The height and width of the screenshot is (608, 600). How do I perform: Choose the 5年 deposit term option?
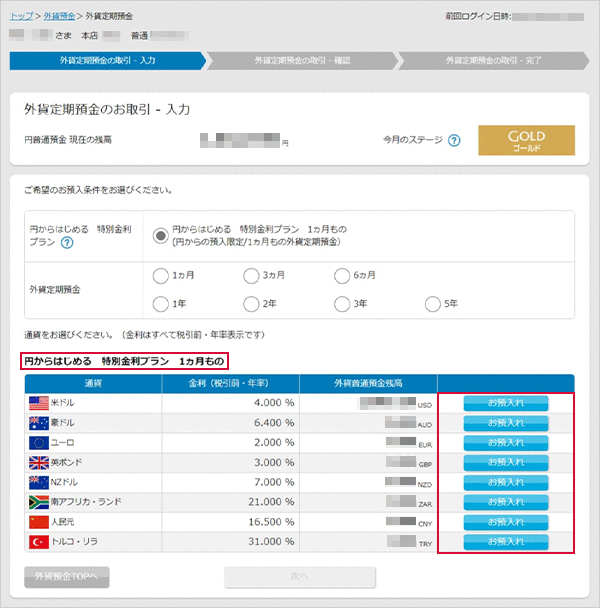[432, 304]
